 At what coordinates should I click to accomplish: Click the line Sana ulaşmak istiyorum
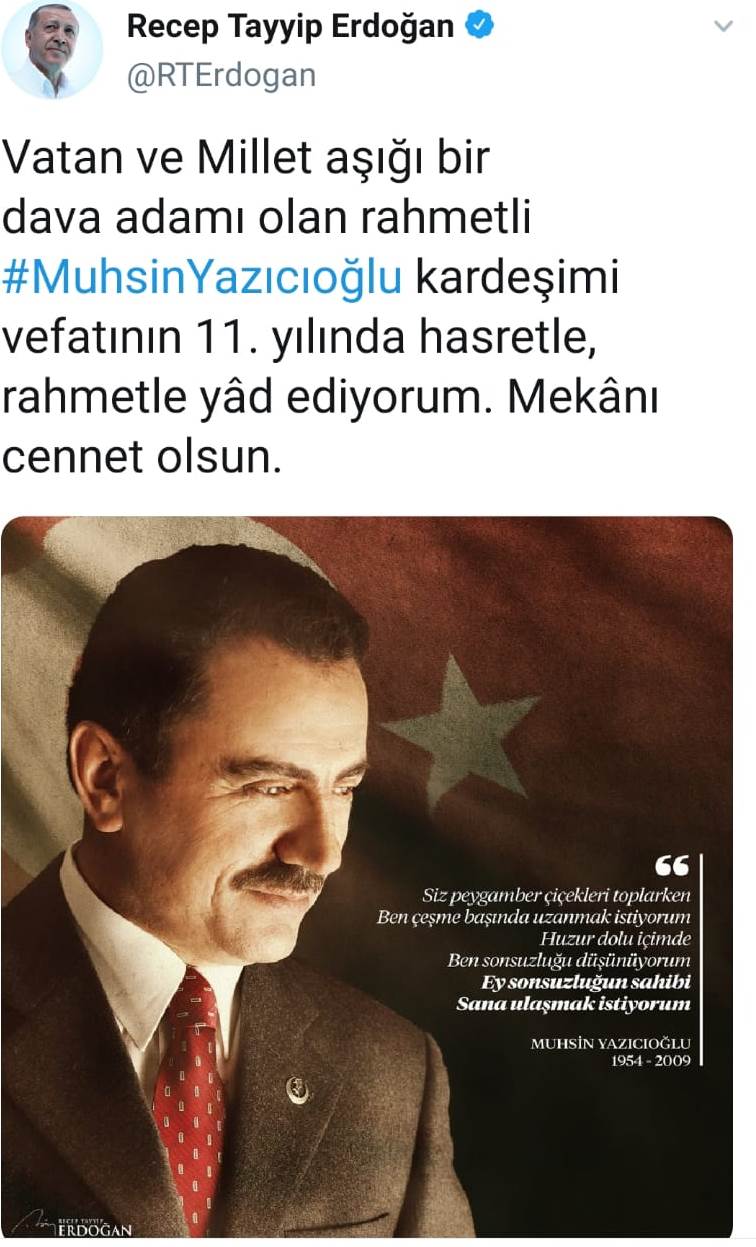pyautogui.click(x=574, y=1003)
